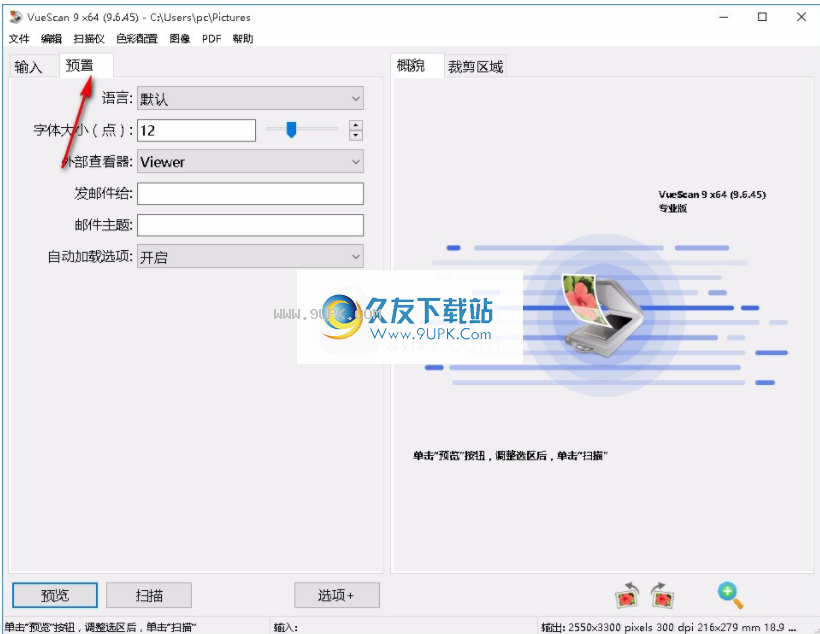Expand the 外部查看器 Viewer dropdown
This screenshot has width=820, height=634.
pyautogui.click(x=250, y=162)
